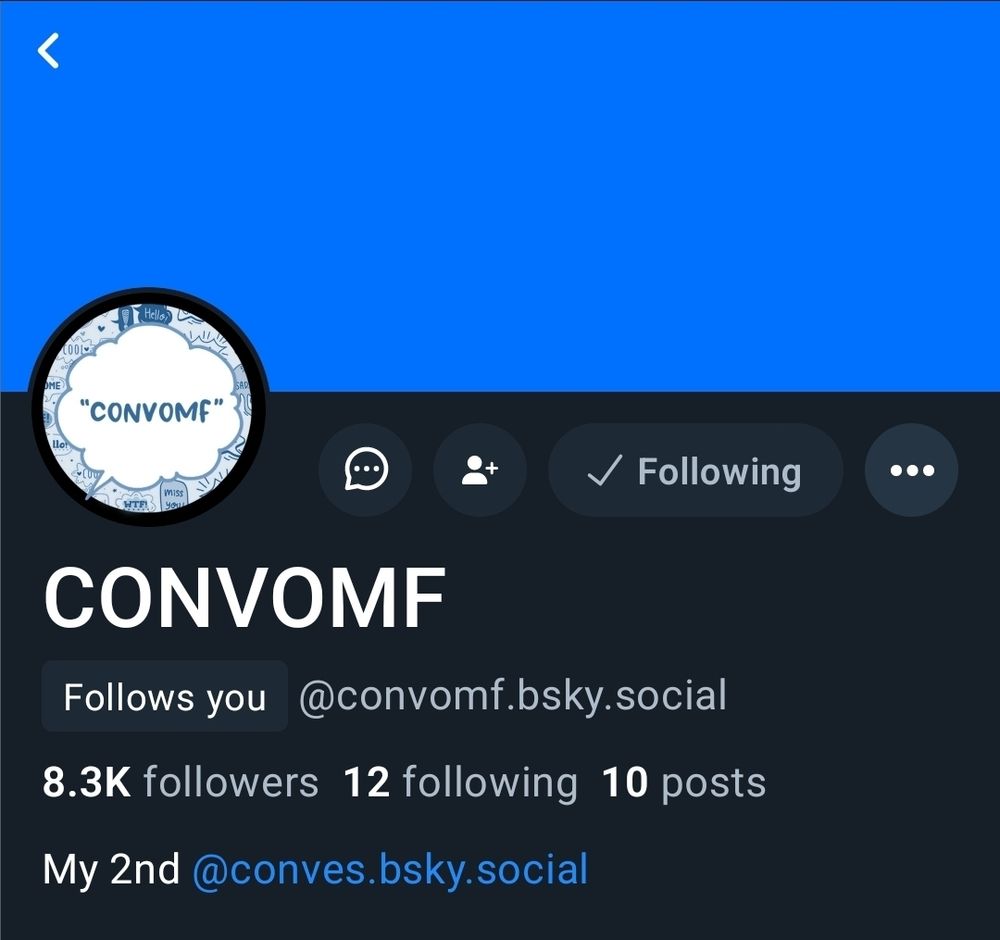Tap the checkmark inside the Following button
This screenshot has height=940, width=1000.
click(x=603, y=471)
